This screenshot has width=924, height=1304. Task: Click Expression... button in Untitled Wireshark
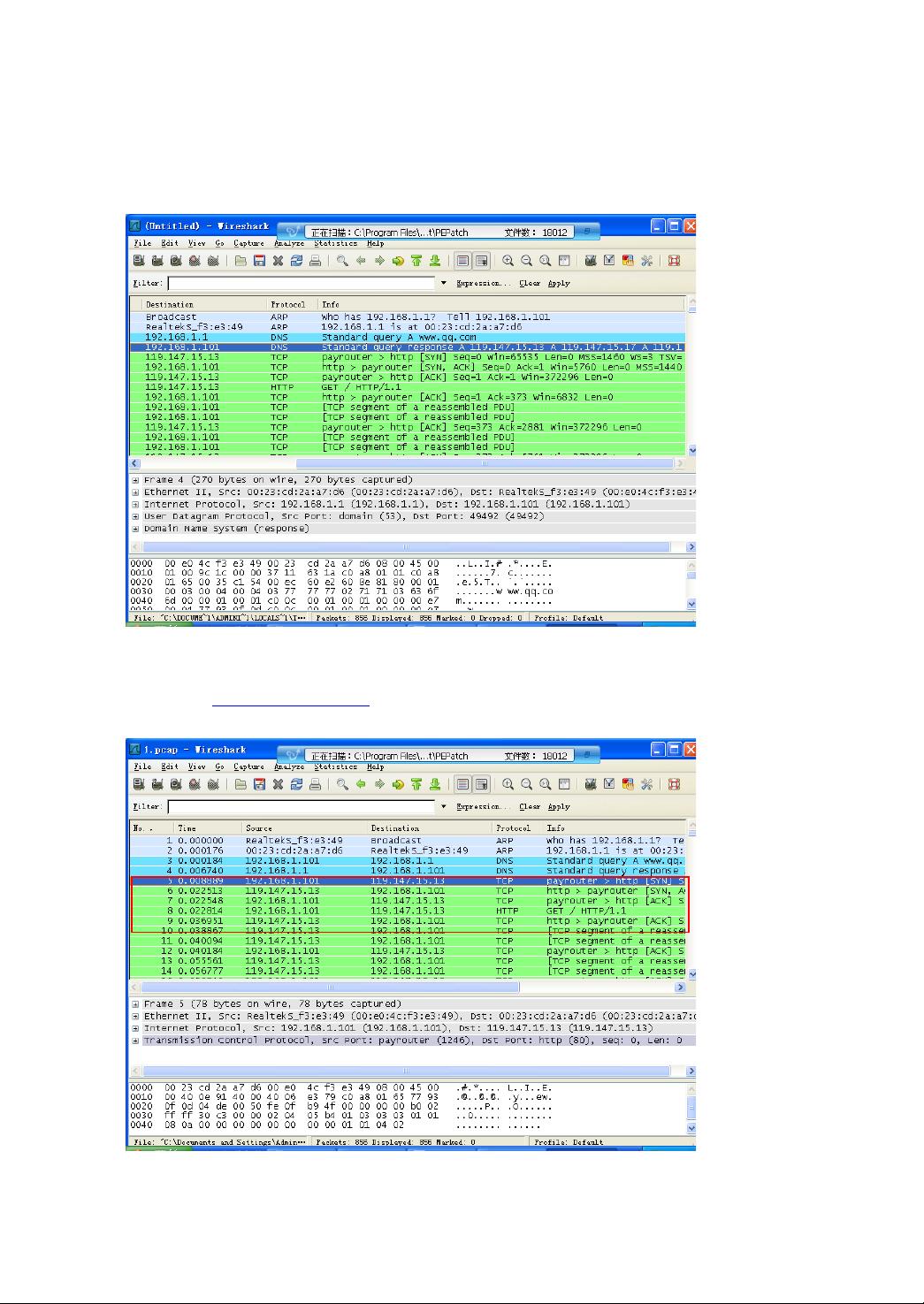click(484, 284)
